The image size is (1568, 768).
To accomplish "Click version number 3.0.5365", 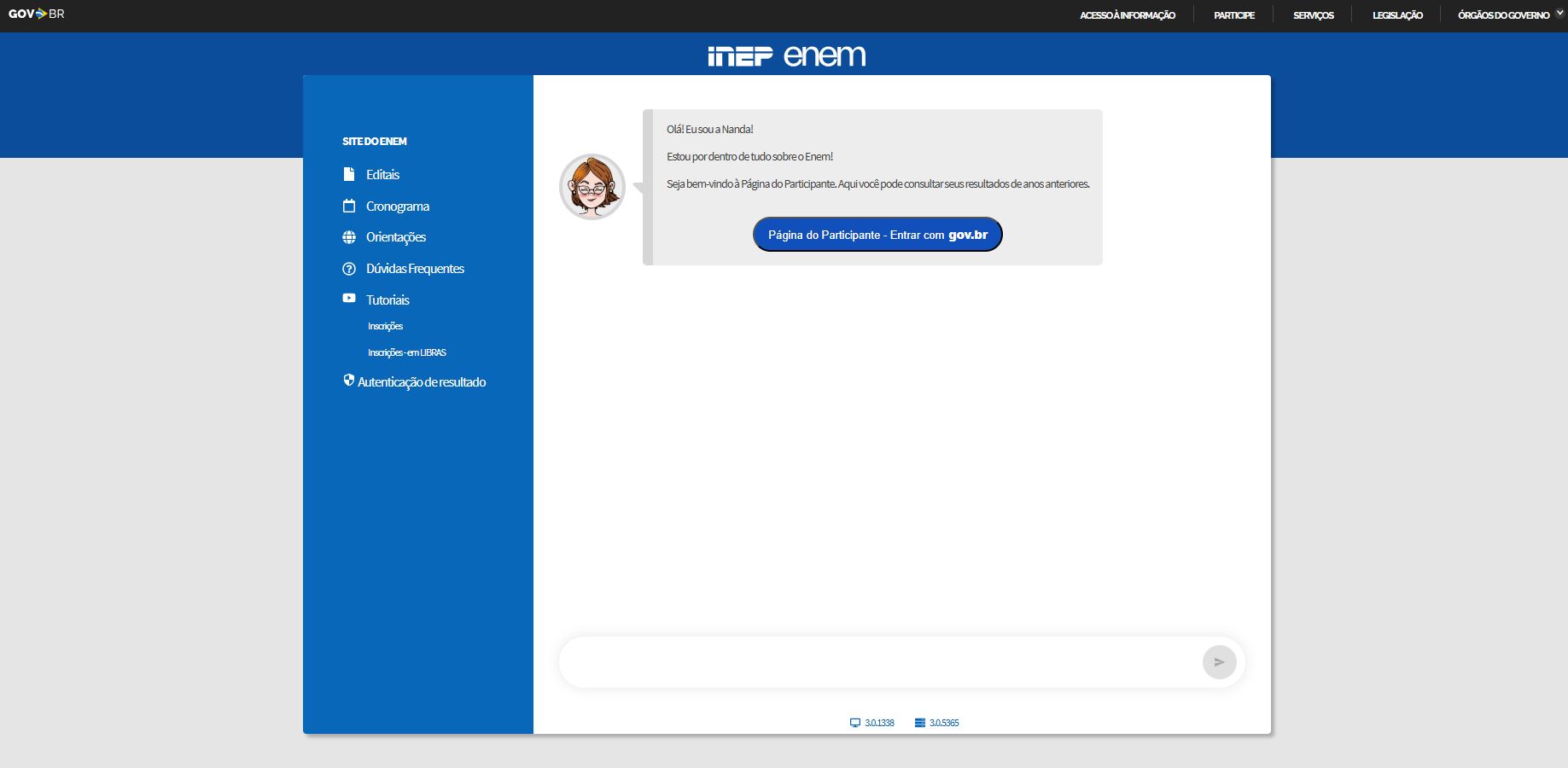I will [x=944, y=723].
